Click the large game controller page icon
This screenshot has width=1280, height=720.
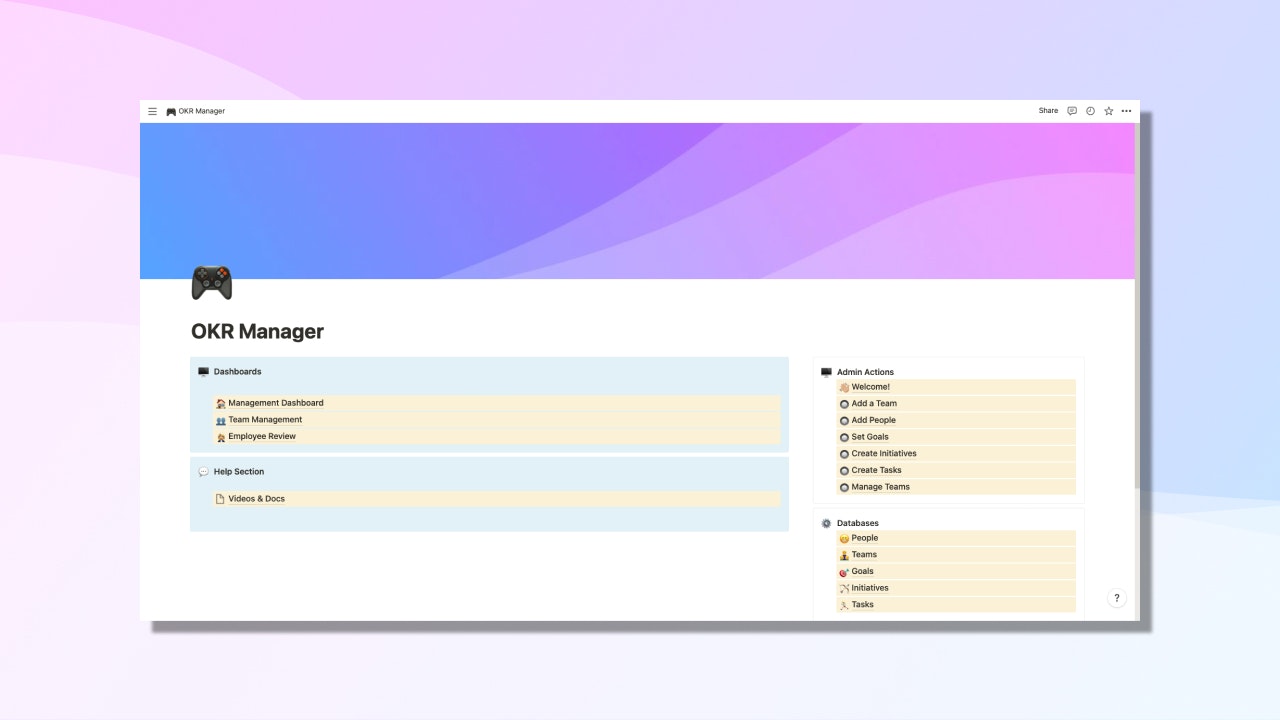pos(211,283)
